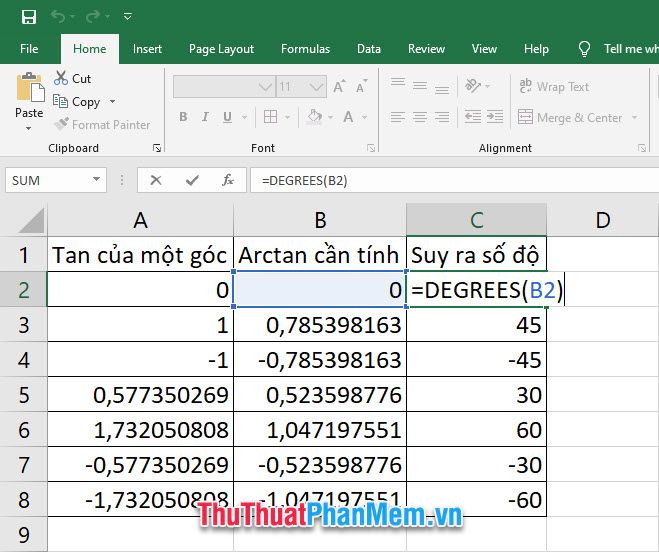Click the Decrease Indent icon

[x=473, y=117]
